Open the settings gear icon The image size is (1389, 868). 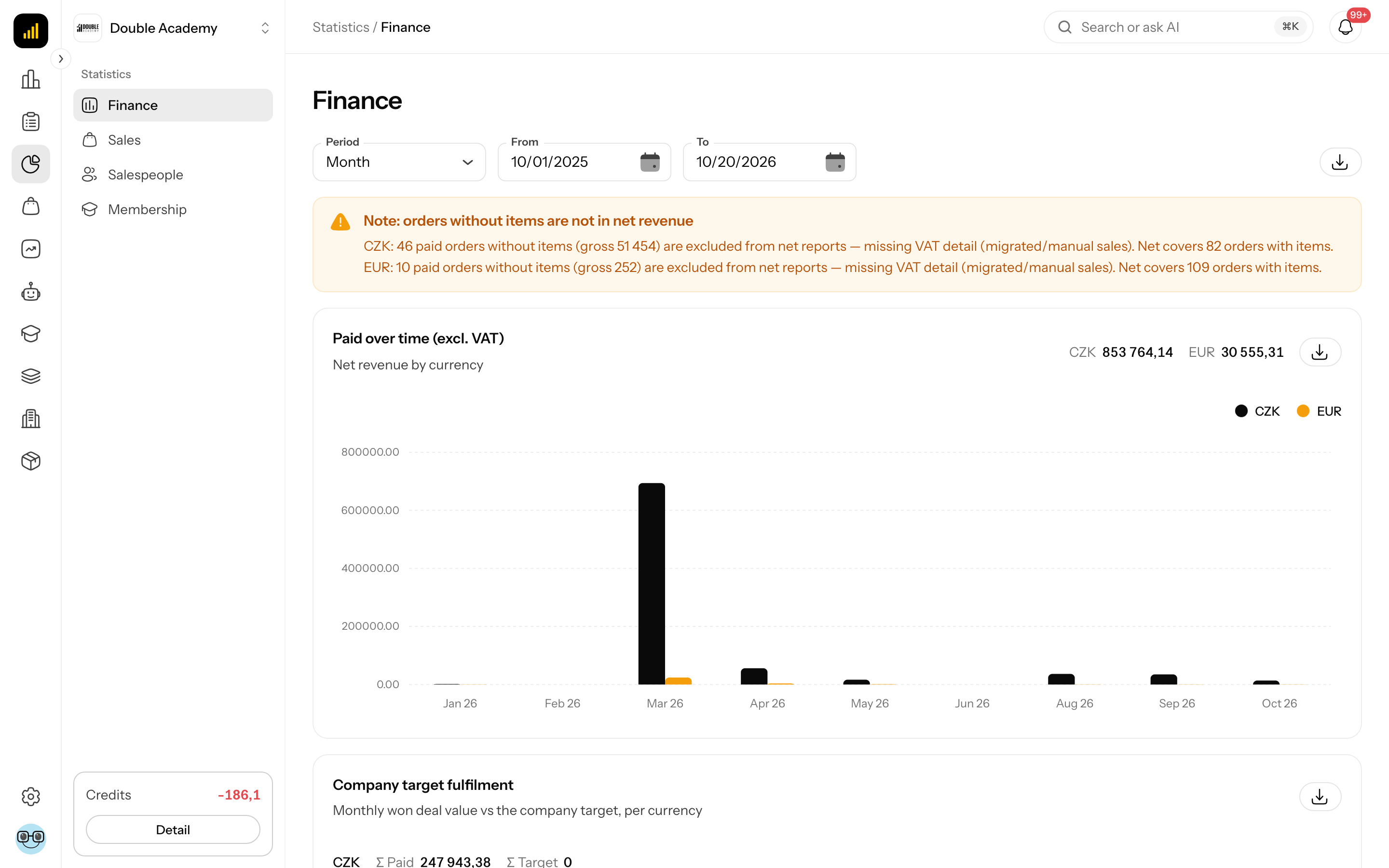tap(30, 796)
